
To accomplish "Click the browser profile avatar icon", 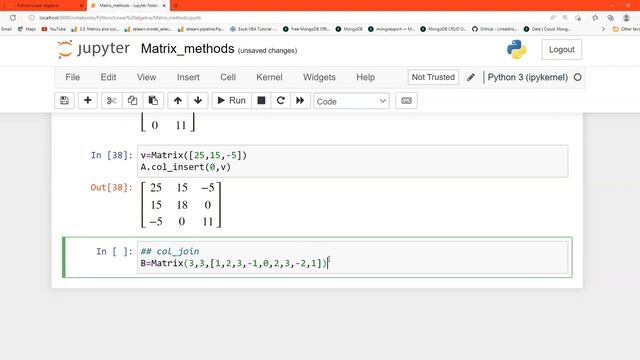I will pos(626,18).
